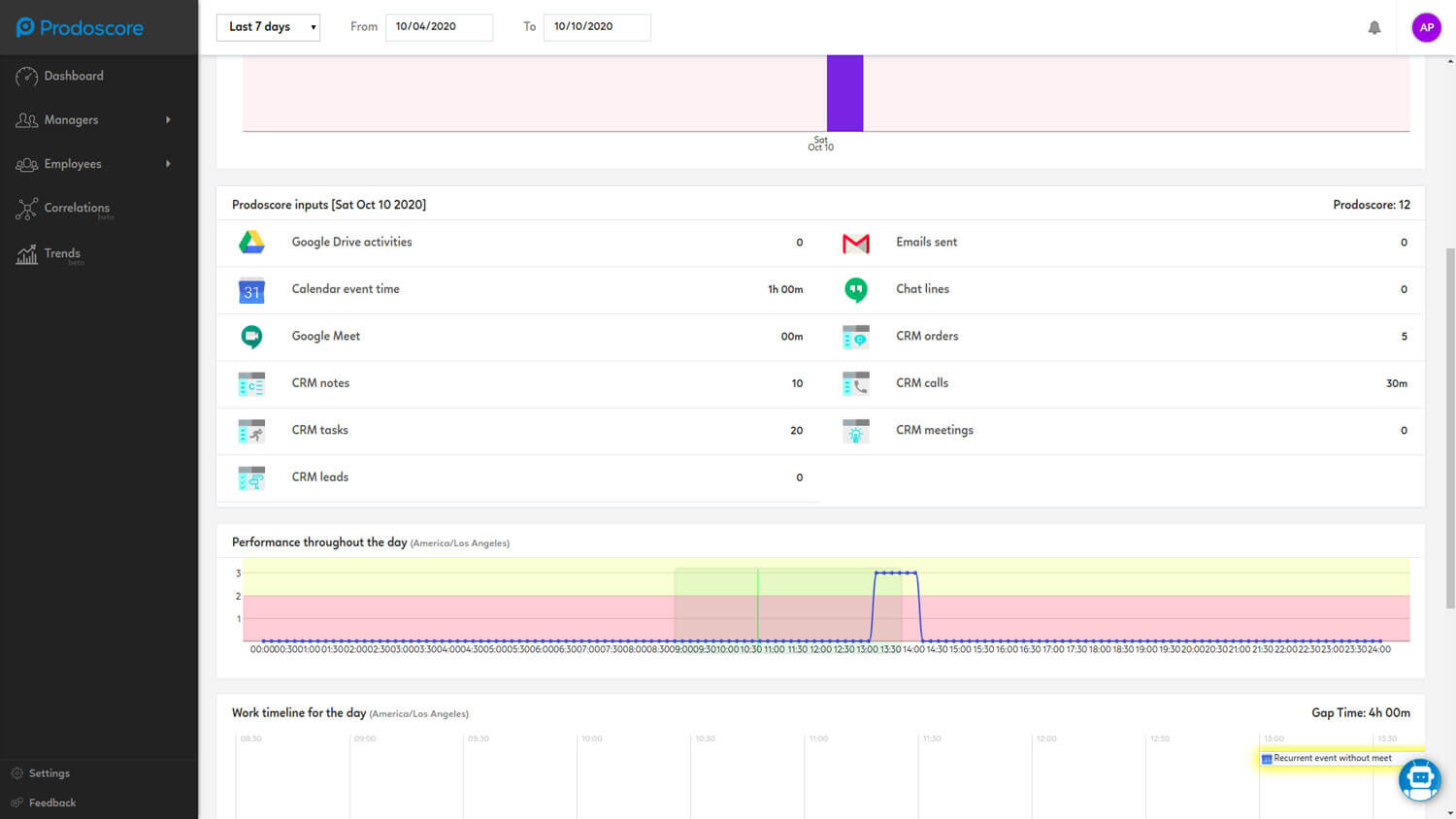Click scrollbar up arrow
The height and width of the screenshot is (819, 1456).
(x=1450, y=60)
